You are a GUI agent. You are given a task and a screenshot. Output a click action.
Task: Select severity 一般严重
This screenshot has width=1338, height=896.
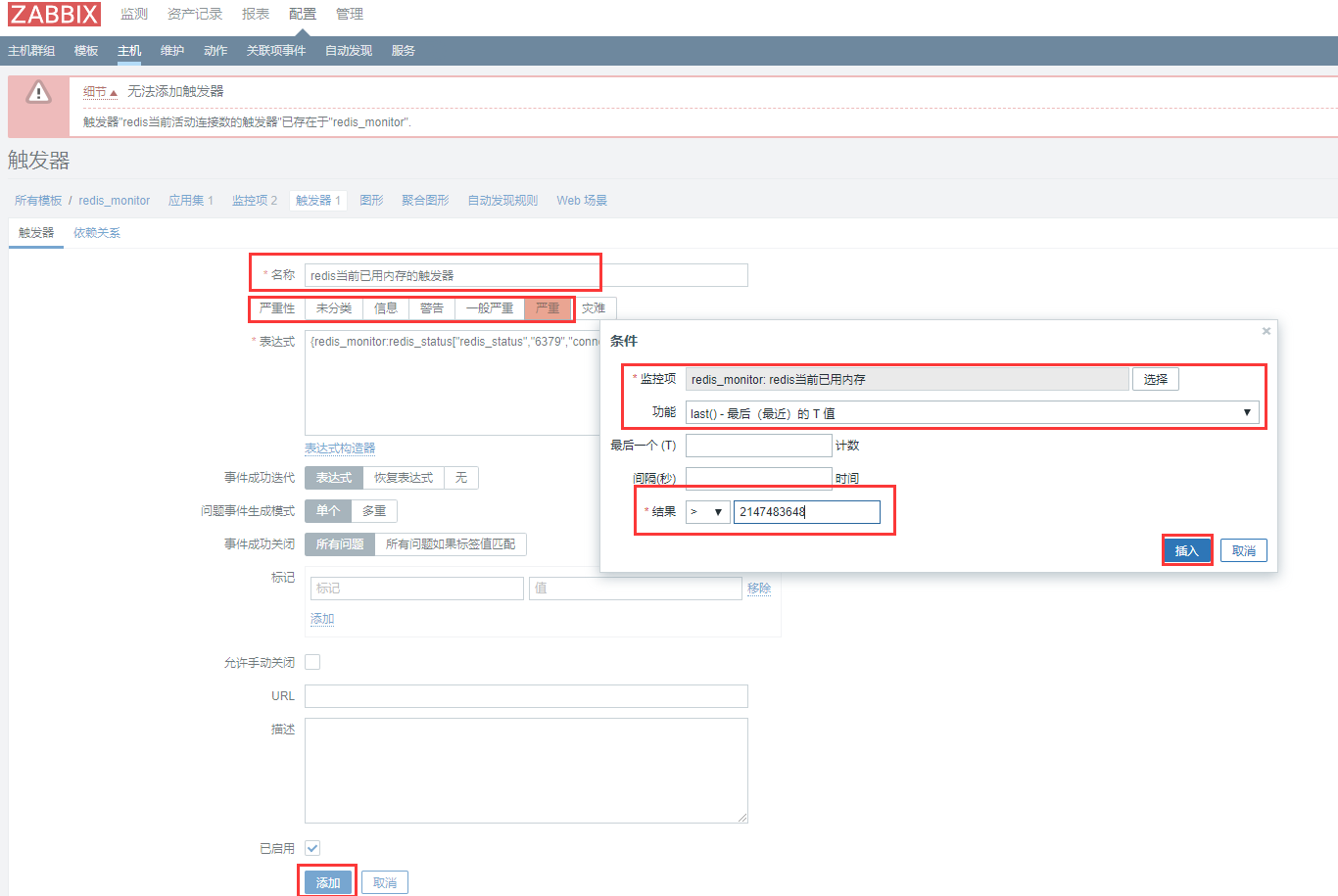pos(490,308)
